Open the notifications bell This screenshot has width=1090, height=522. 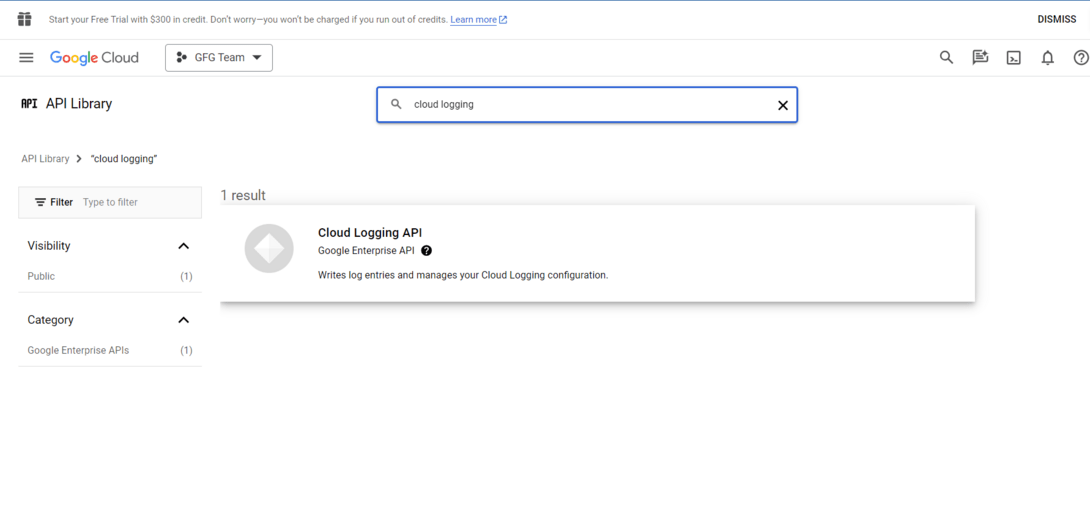tap(1047, 58)
